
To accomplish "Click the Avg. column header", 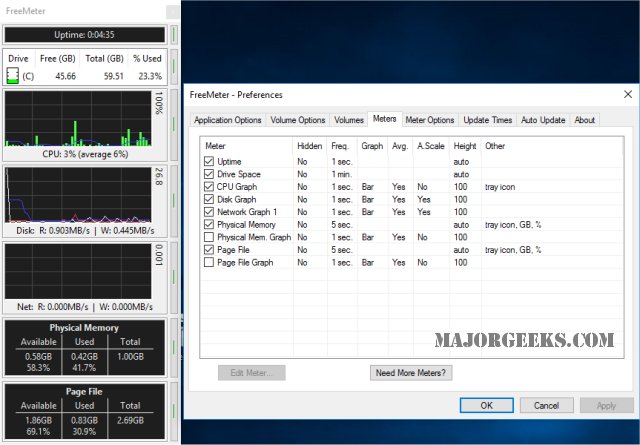I will tap(400, 146).
